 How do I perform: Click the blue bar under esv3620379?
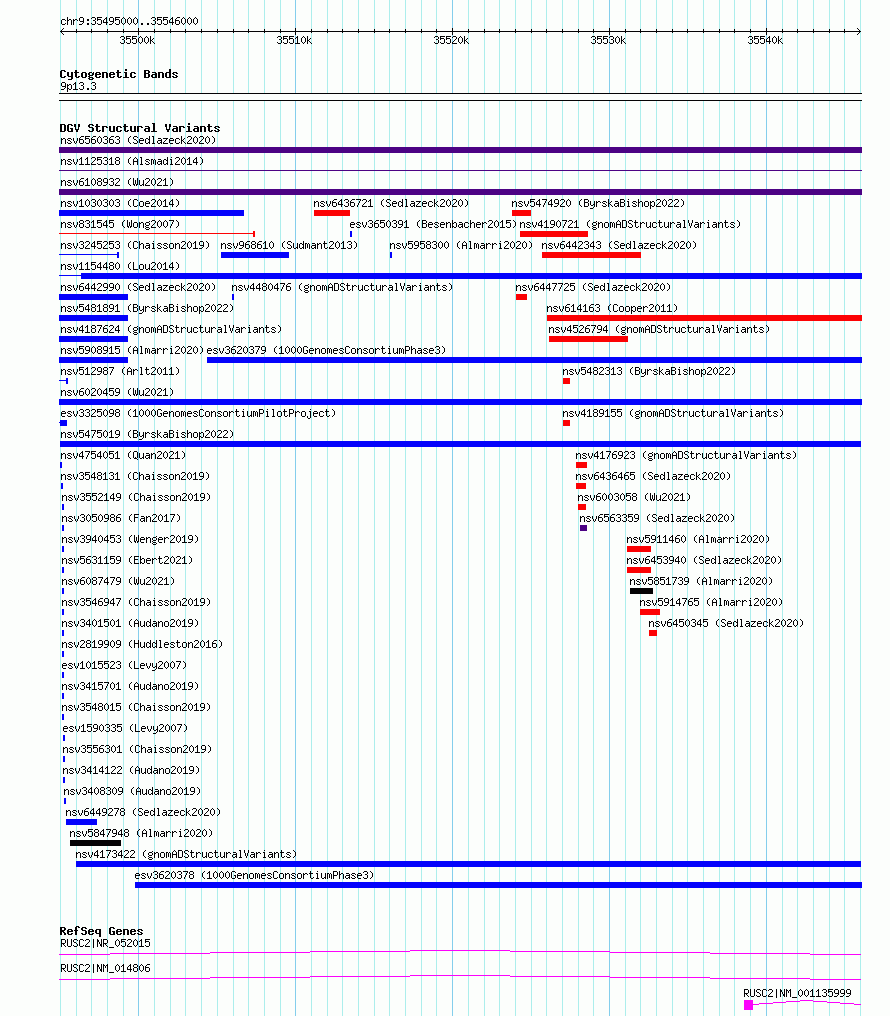(534, 360)
